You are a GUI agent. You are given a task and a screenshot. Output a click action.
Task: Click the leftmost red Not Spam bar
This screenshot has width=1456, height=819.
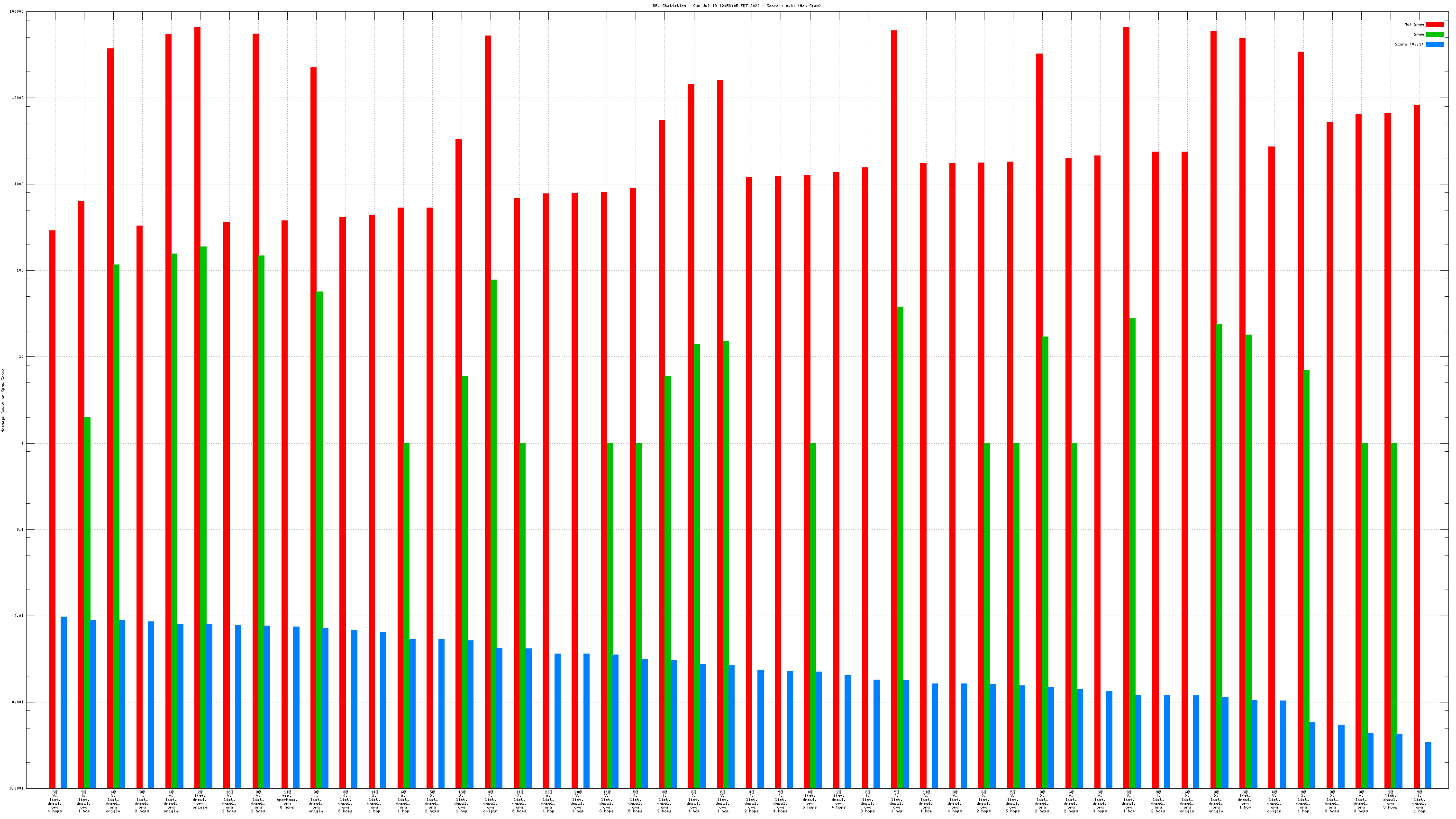pyautogui.click(x=52, y=509)
